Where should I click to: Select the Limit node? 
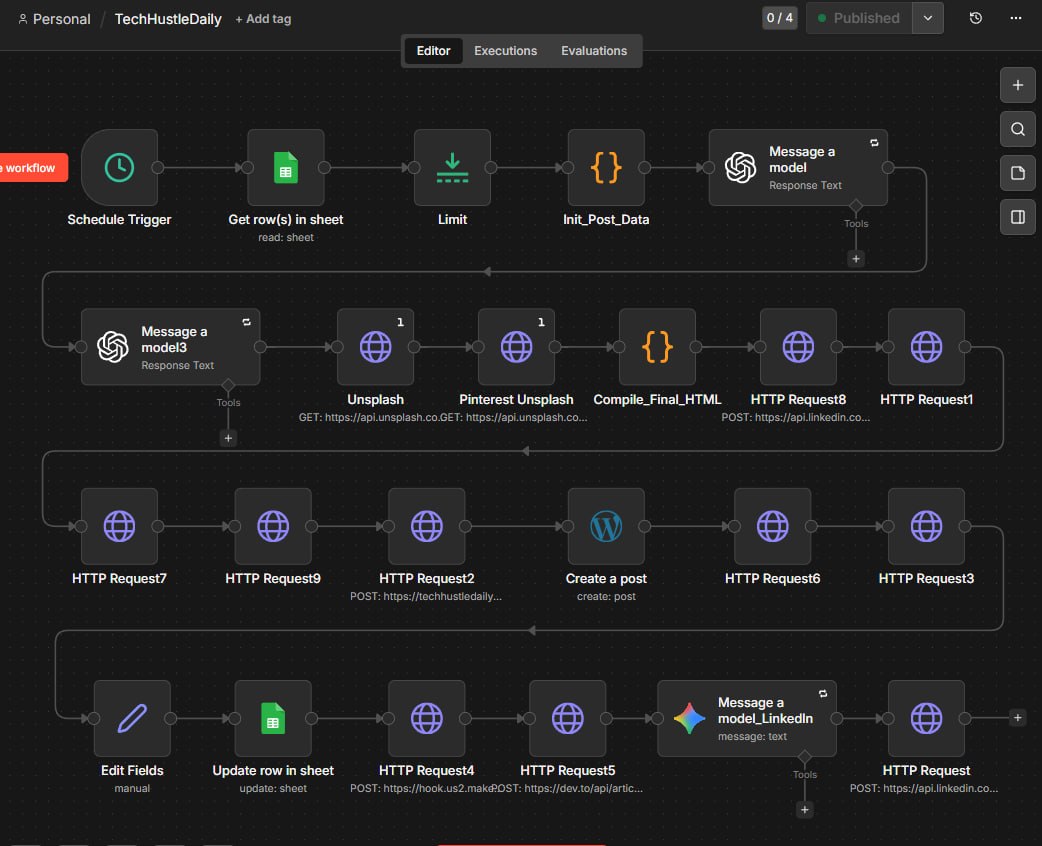[x=453, y=167]
